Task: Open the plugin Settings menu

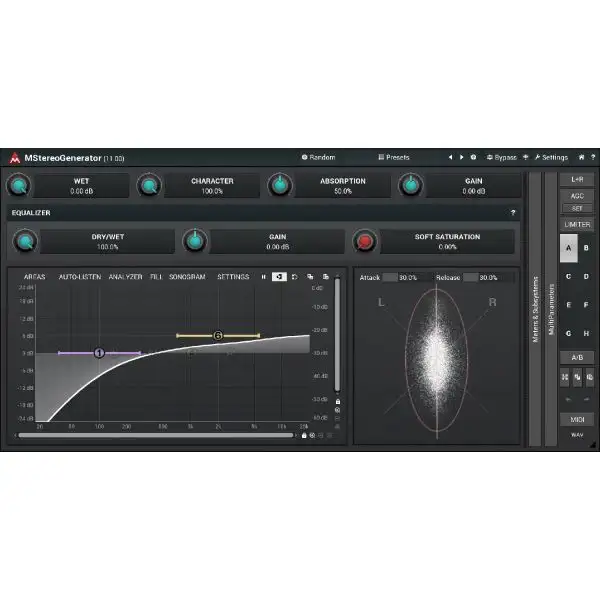Action: point(551,157)
